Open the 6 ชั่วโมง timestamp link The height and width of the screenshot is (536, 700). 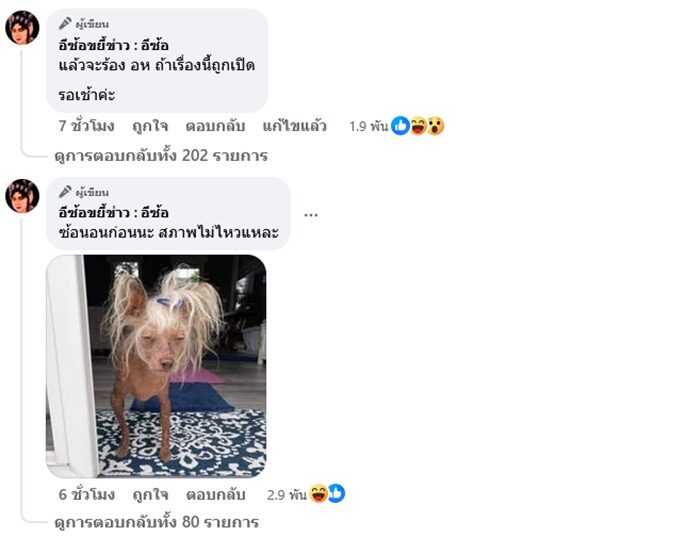click(87, 494)
